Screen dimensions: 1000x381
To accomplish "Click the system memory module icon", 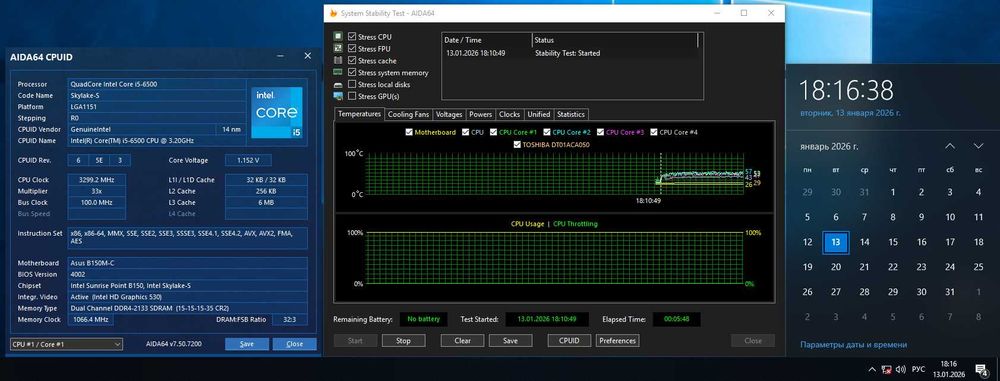I will [338, 73].
